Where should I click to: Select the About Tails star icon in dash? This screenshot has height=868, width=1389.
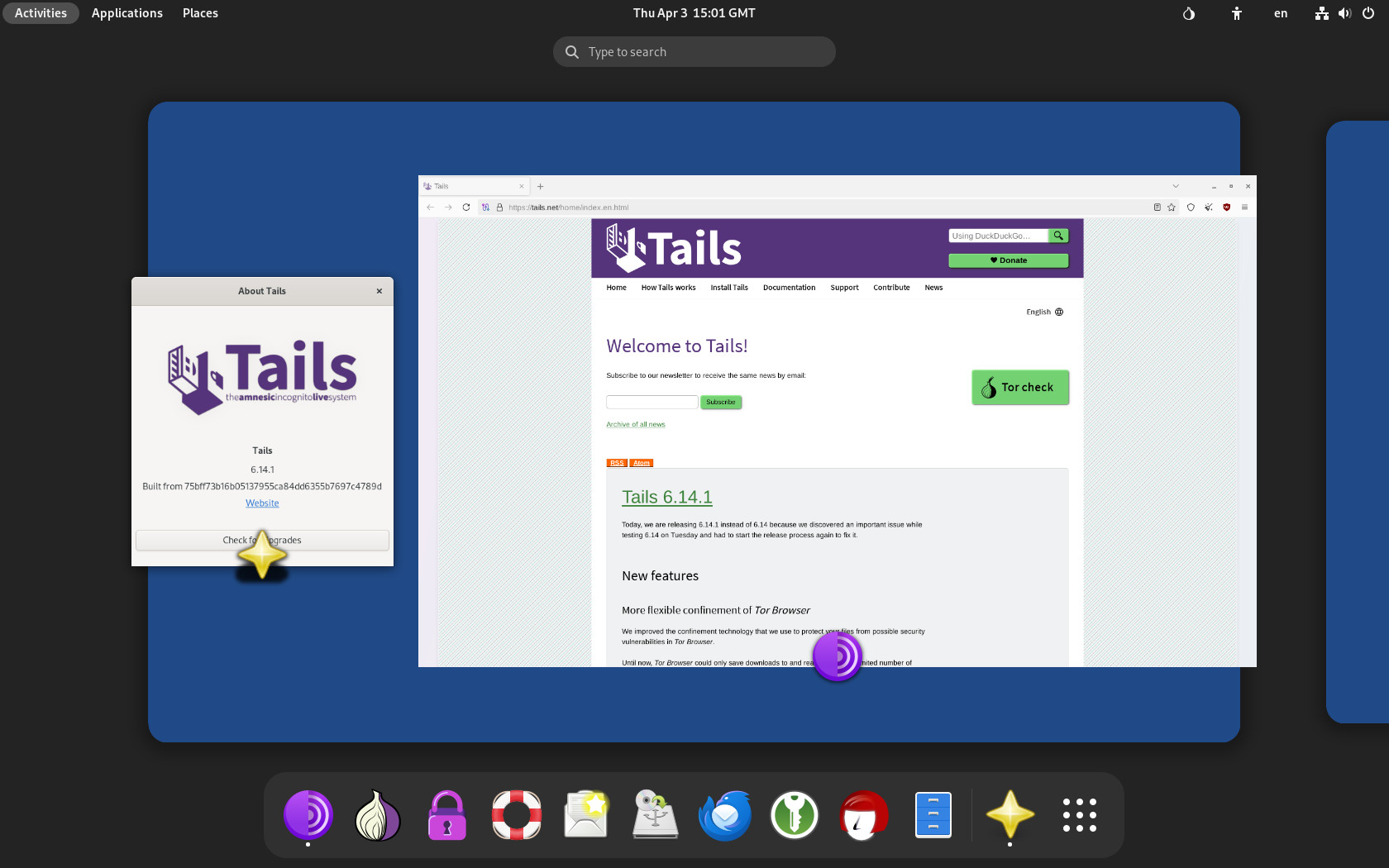[1010, 815]
